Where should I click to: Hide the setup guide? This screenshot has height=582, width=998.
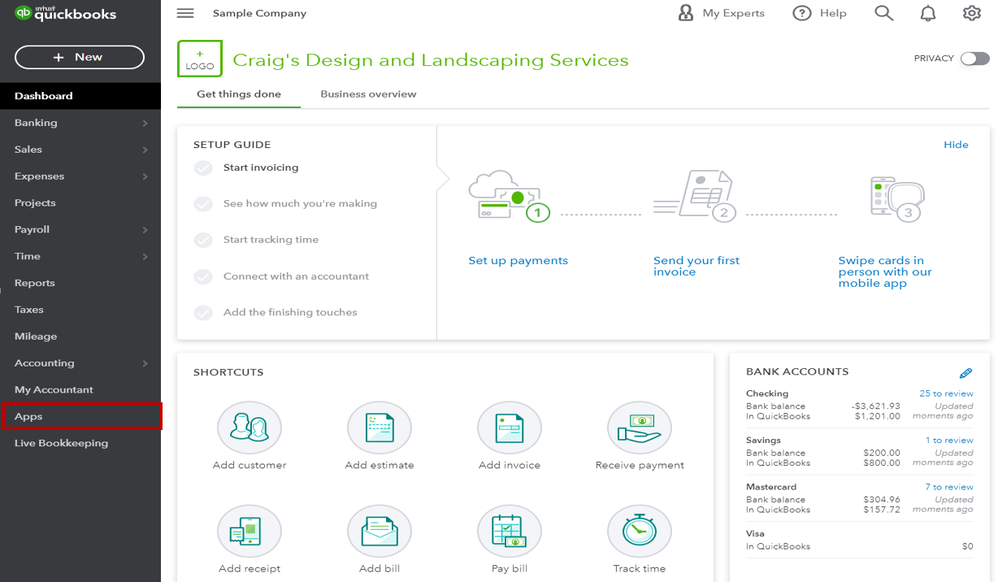[x=955, y=145]
